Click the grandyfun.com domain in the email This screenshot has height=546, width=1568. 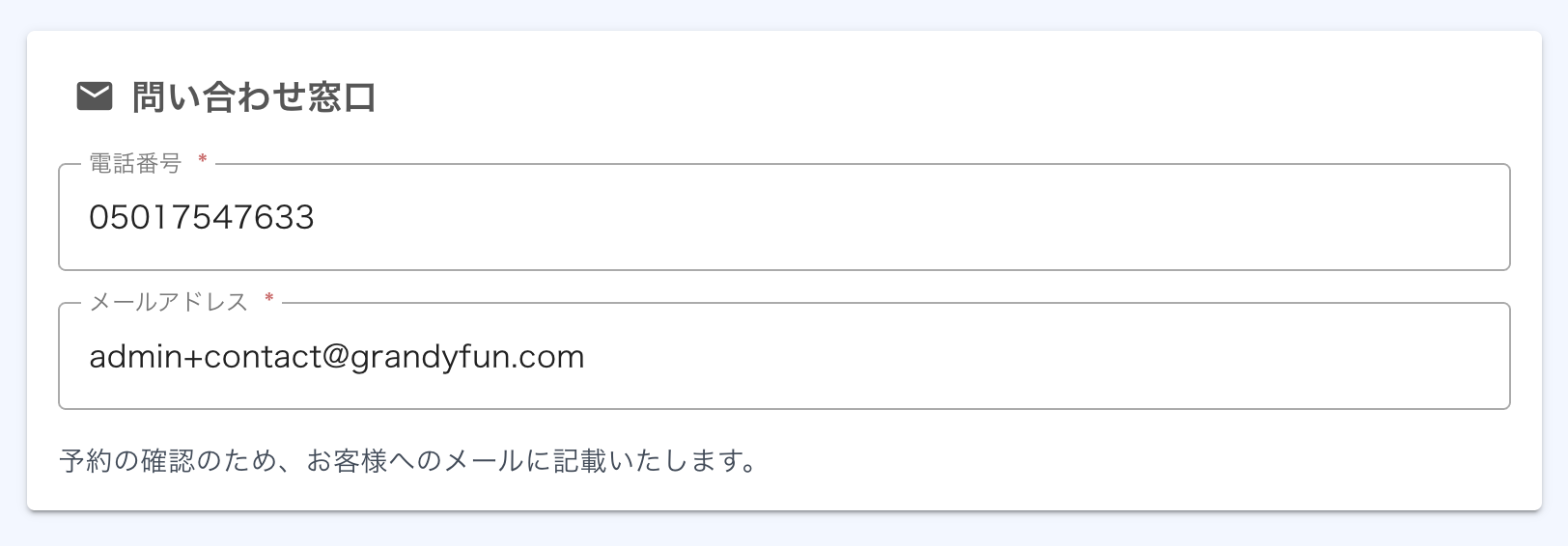pyautogui.click(x=467, y=357)
